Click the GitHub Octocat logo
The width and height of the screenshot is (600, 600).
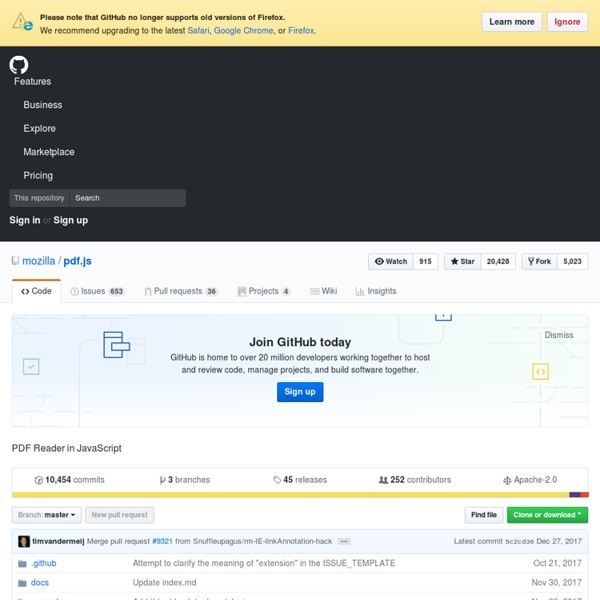pos(19,65)
